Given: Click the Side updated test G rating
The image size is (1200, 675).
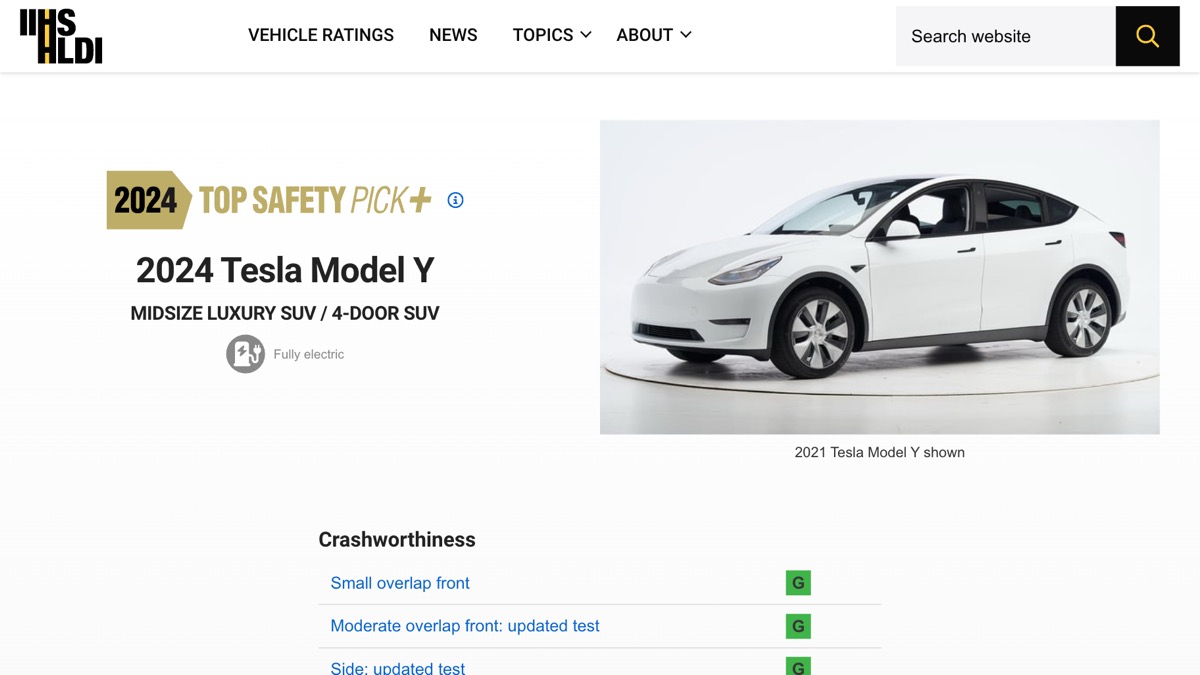Looking at the screenshot, I should (798, 666).
